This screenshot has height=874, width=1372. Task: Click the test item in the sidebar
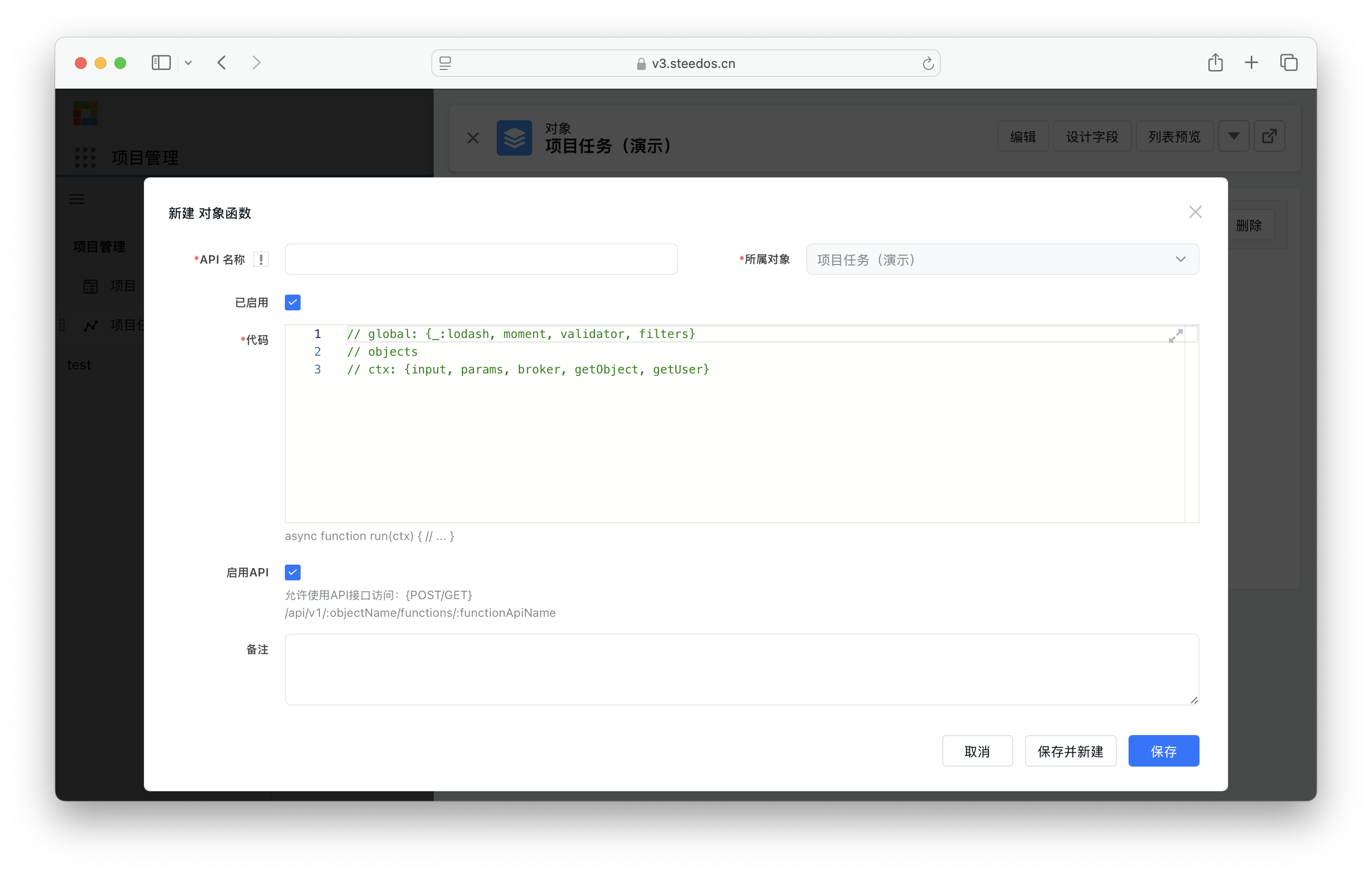[79, 365]
